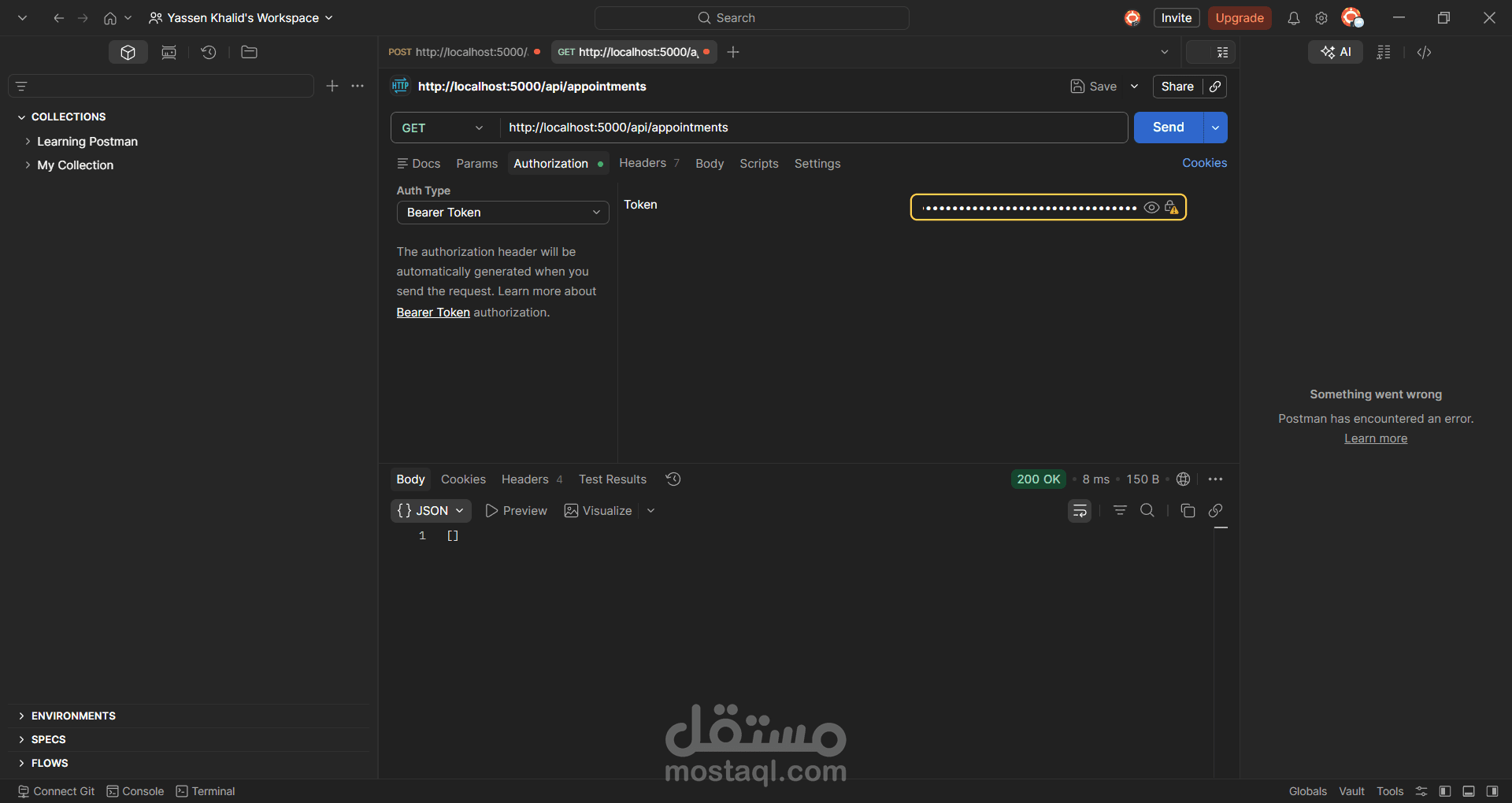Toggle the right sidebar icon in status bar
Screen dimensions: 1512x803
click(x=1492, y=791)
